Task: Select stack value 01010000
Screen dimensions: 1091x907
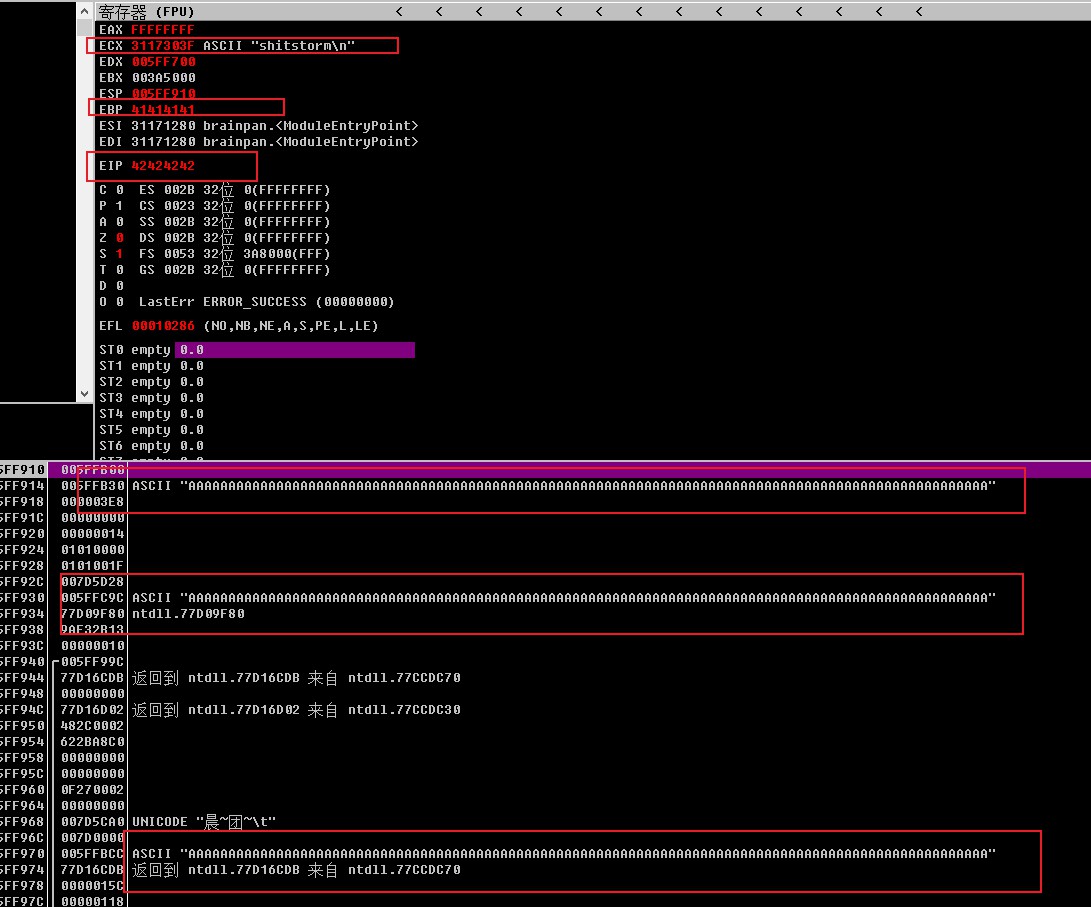Action: (93, 550)
